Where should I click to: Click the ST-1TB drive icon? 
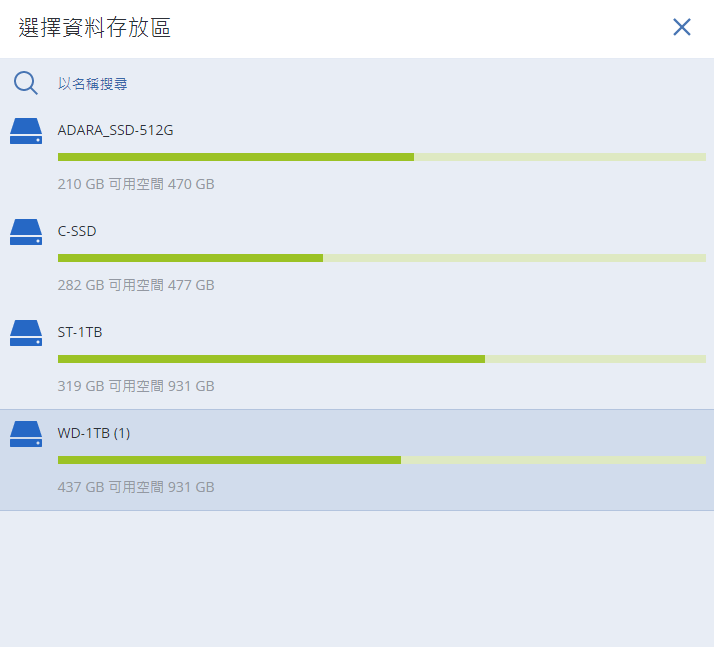pos(25,333)
